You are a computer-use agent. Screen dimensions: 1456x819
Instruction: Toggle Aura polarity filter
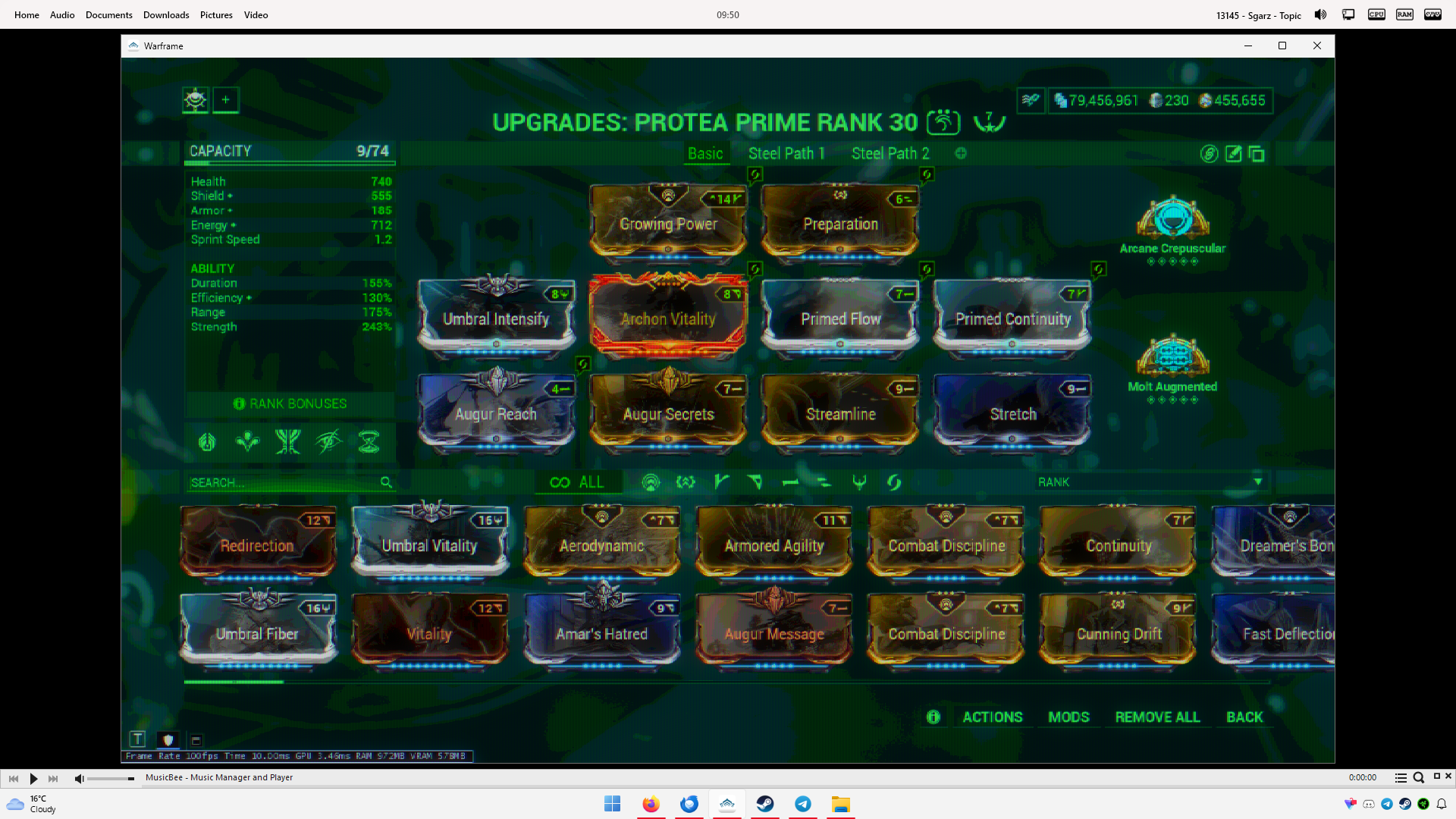(651, 482)
